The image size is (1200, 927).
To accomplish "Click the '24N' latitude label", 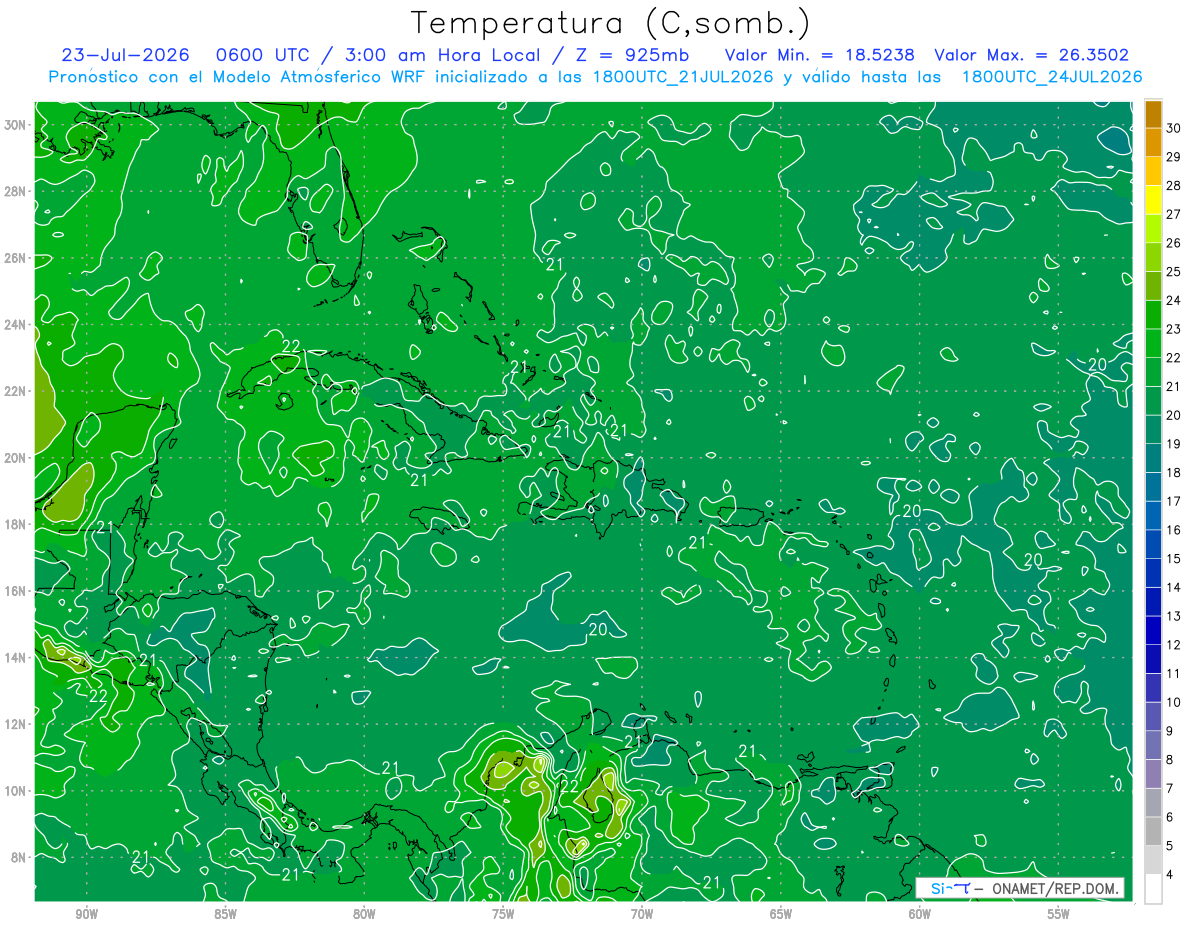I will [x=15, y=325].
